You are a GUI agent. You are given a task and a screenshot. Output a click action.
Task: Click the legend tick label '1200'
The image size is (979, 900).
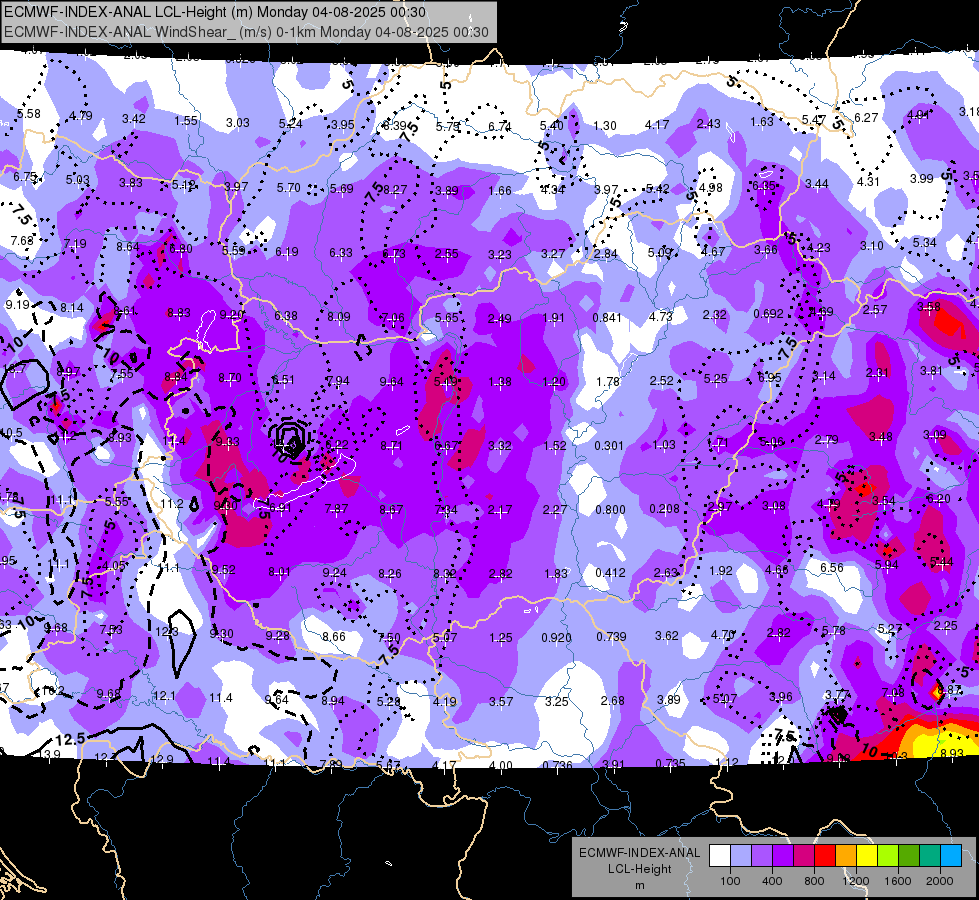(856, 881)
